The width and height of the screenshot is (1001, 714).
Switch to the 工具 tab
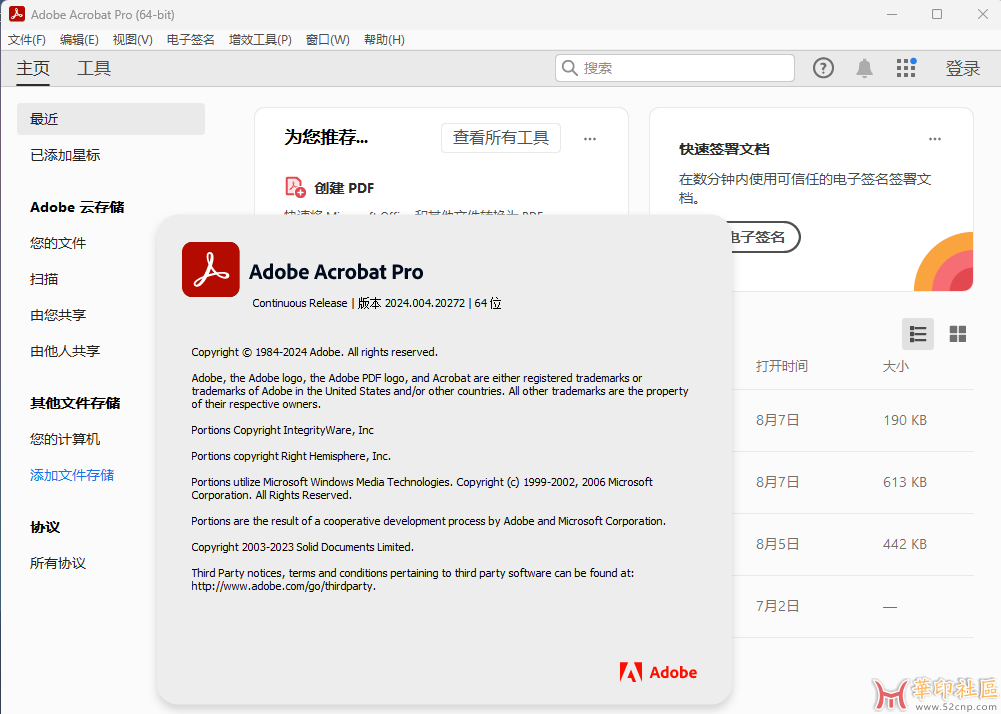(x=94, y=68)
